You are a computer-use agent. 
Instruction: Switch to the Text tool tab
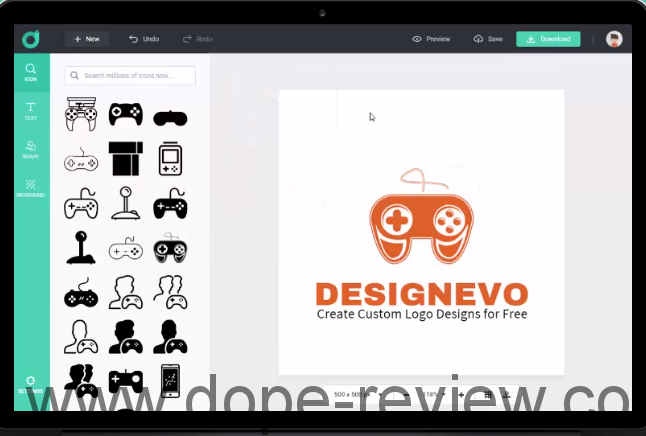tap(31, 110)
